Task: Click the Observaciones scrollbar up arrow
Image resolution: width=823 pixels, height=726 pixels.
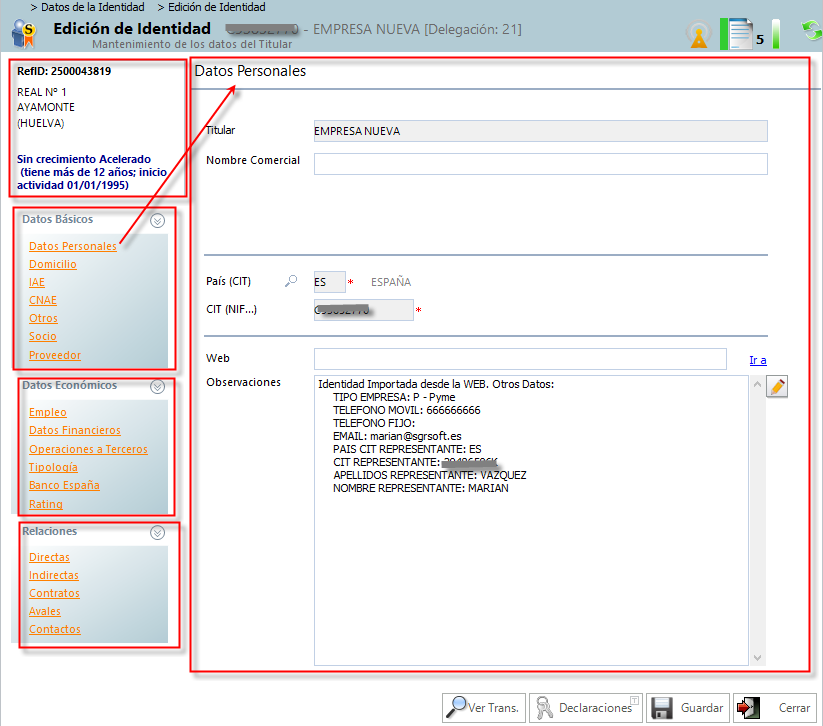Action: pyautogui.click(x=757, y=384)
